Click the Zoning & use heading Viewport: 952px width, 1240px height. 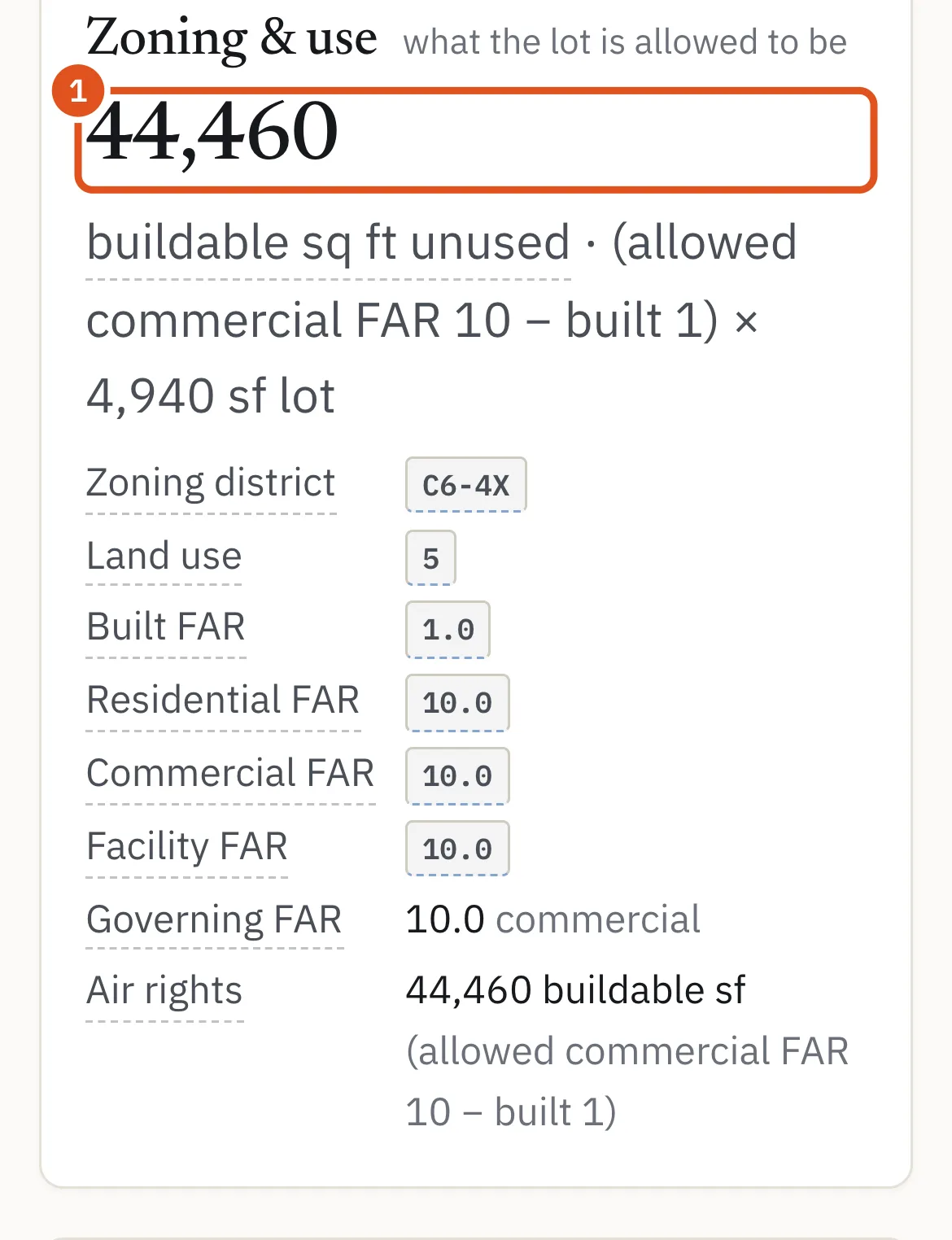[x=232, y=38]
